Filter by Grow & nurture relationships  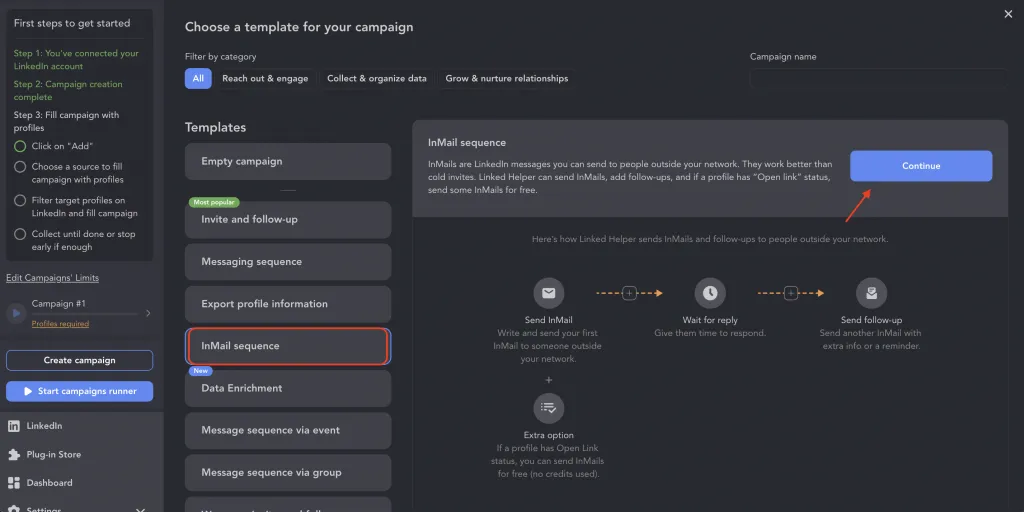point(507,78)
